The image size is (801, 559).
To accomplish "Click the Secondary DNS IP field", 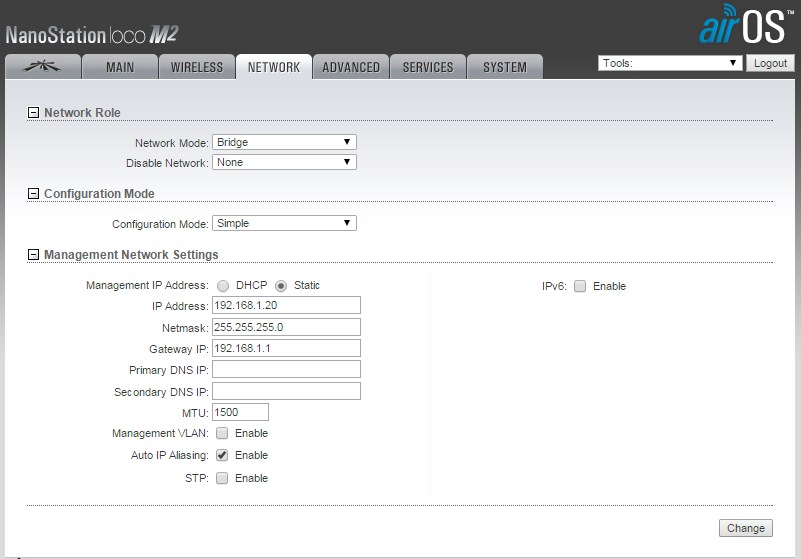I will click(x=286, y=391).
